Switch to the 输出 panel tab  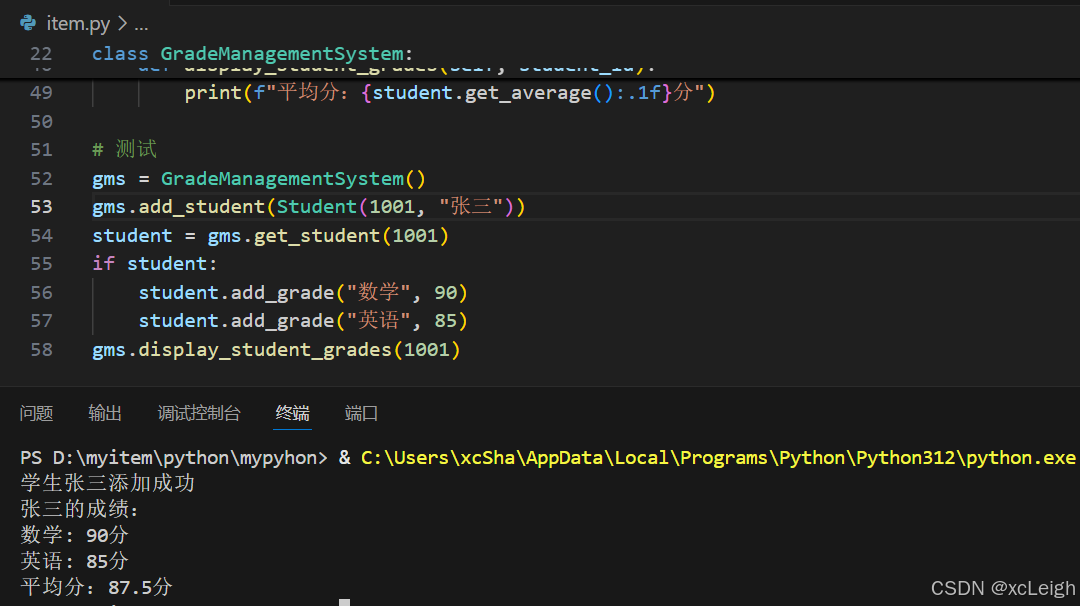[x=105, y=413]
